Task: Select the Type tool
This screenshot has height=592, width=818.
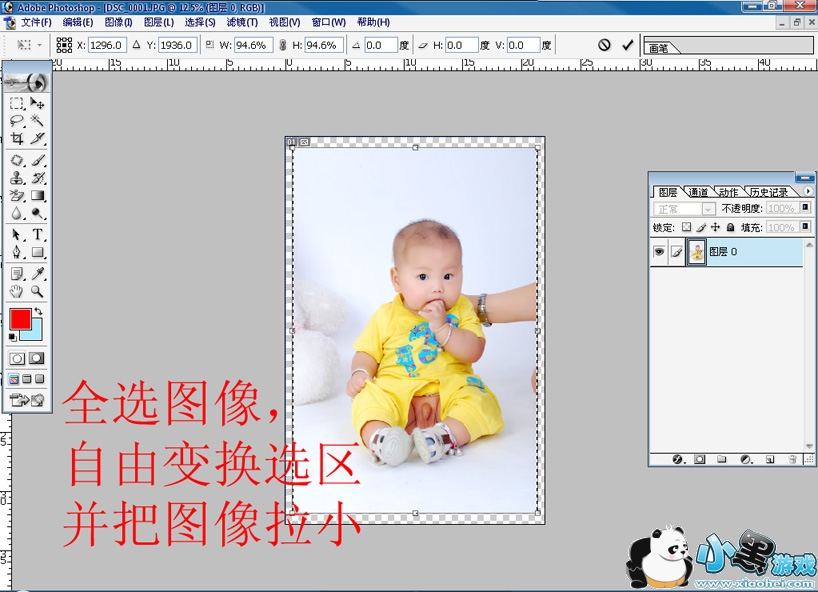Action: click(x=37, y=235)
